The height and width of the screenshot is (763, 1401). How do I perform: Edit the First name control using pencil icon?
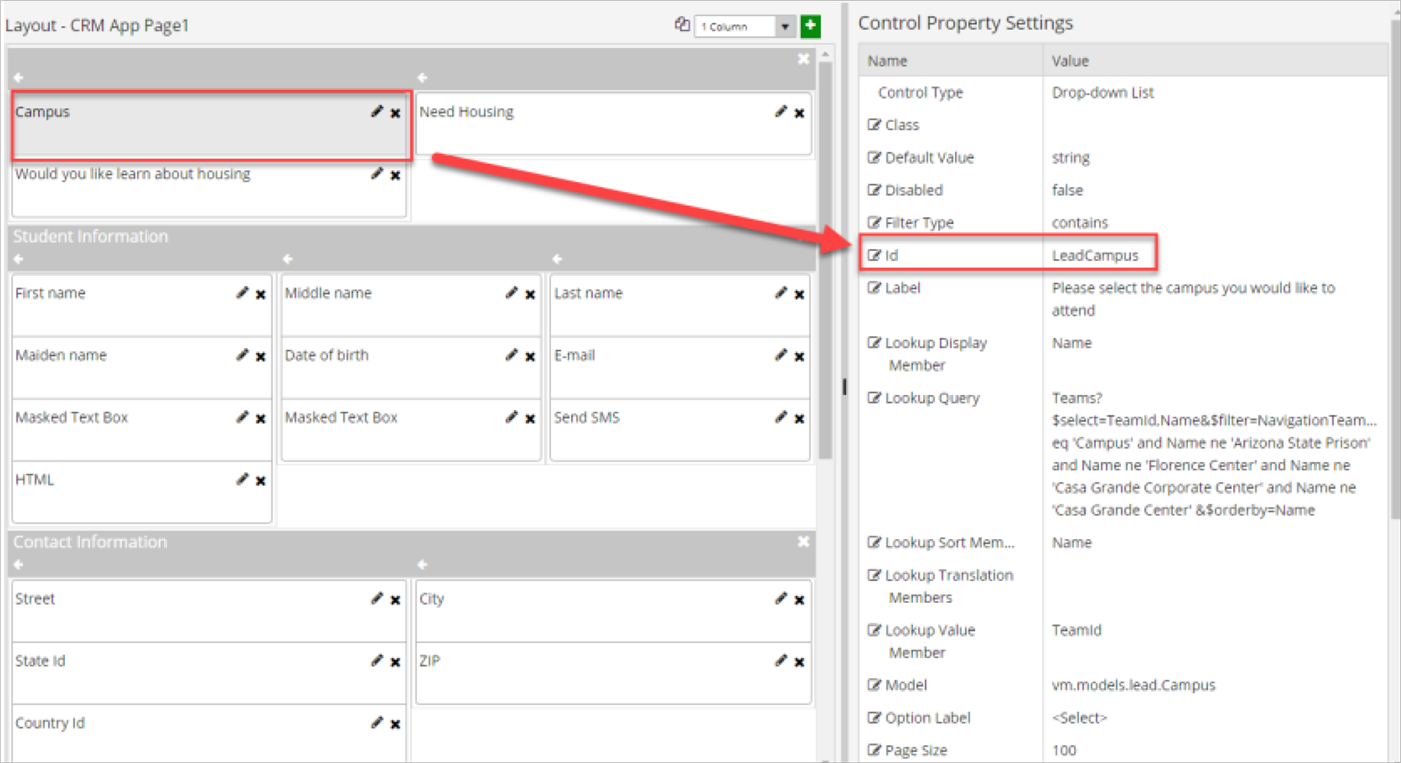(242, 293)
